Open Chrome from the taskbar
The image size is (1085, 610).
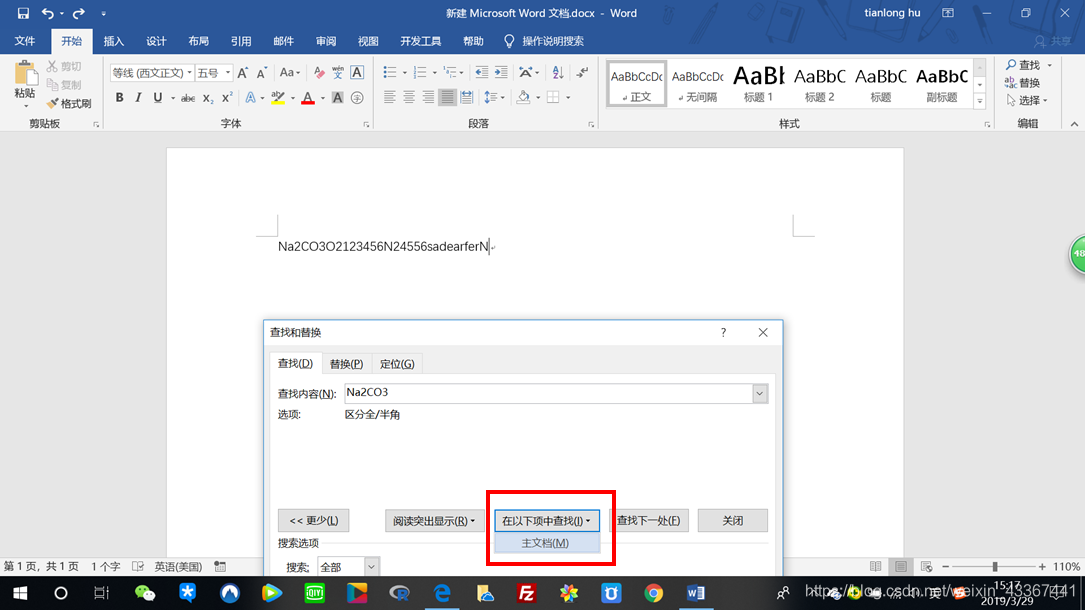(653, 593)
